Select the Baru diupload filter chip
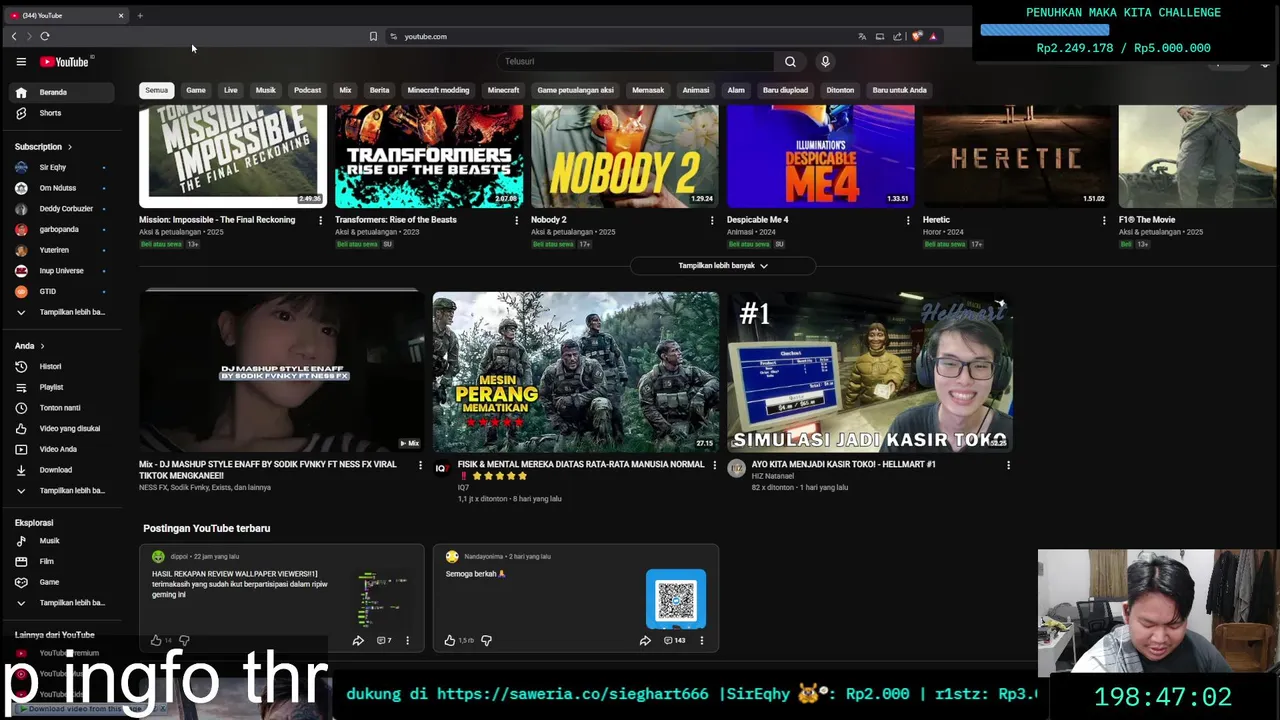Image resolution: width=1280 pixels, height=720 pixels. click(x=785, y=90)
